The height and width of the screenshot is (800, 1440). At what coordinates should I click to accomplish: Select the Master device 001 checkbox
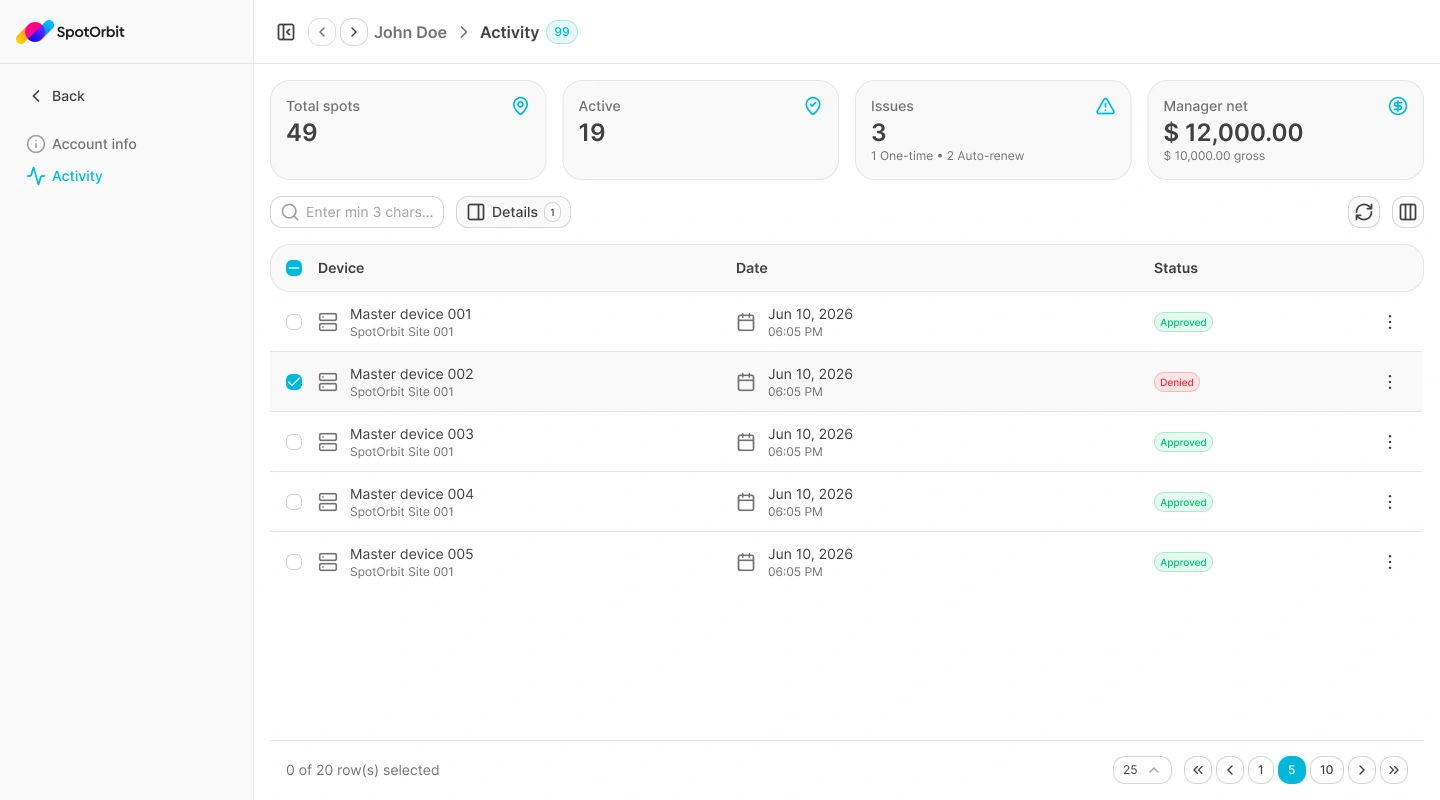coord(294,322)
